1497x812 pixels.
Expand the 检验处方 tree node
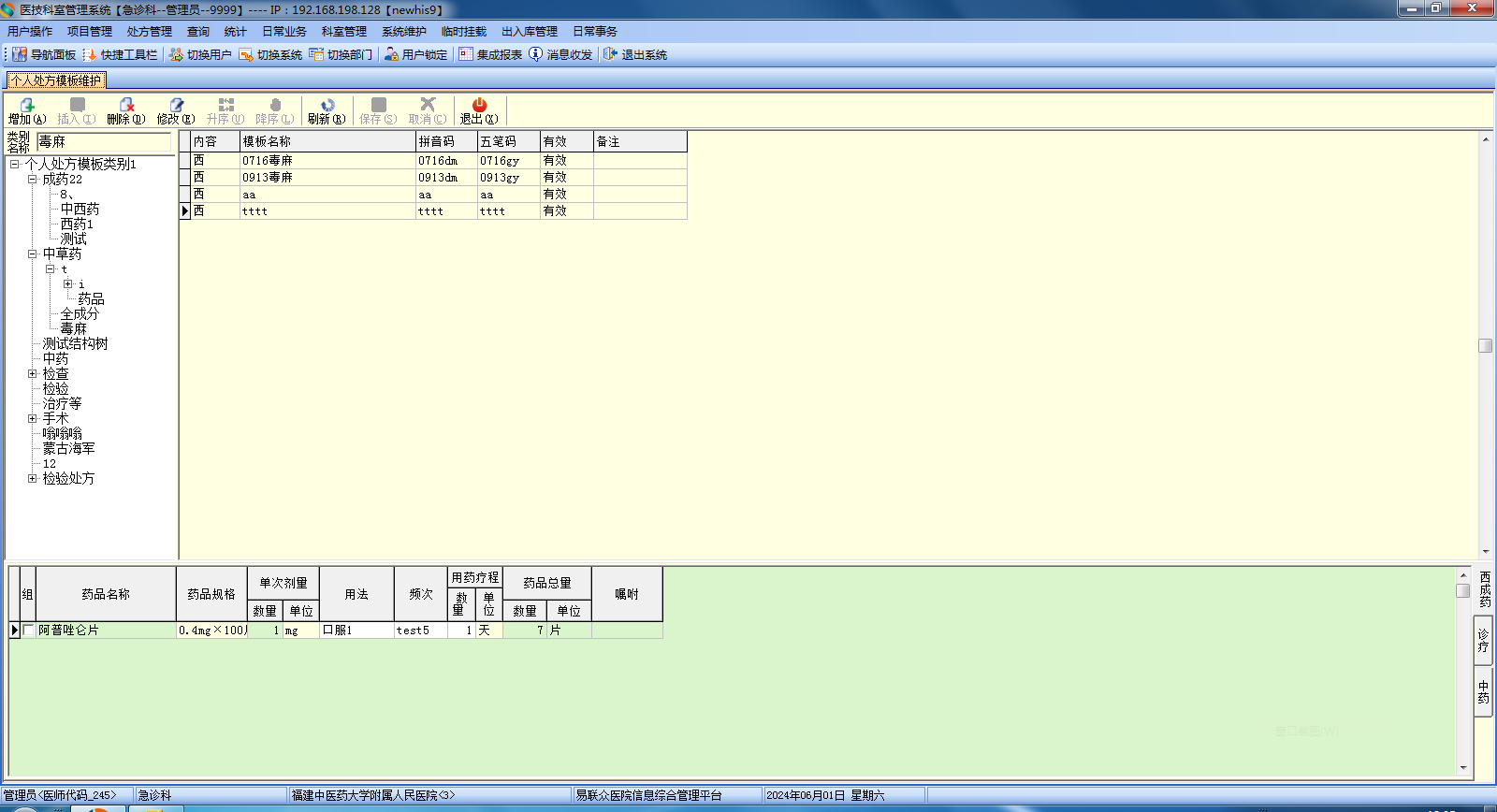32,479
